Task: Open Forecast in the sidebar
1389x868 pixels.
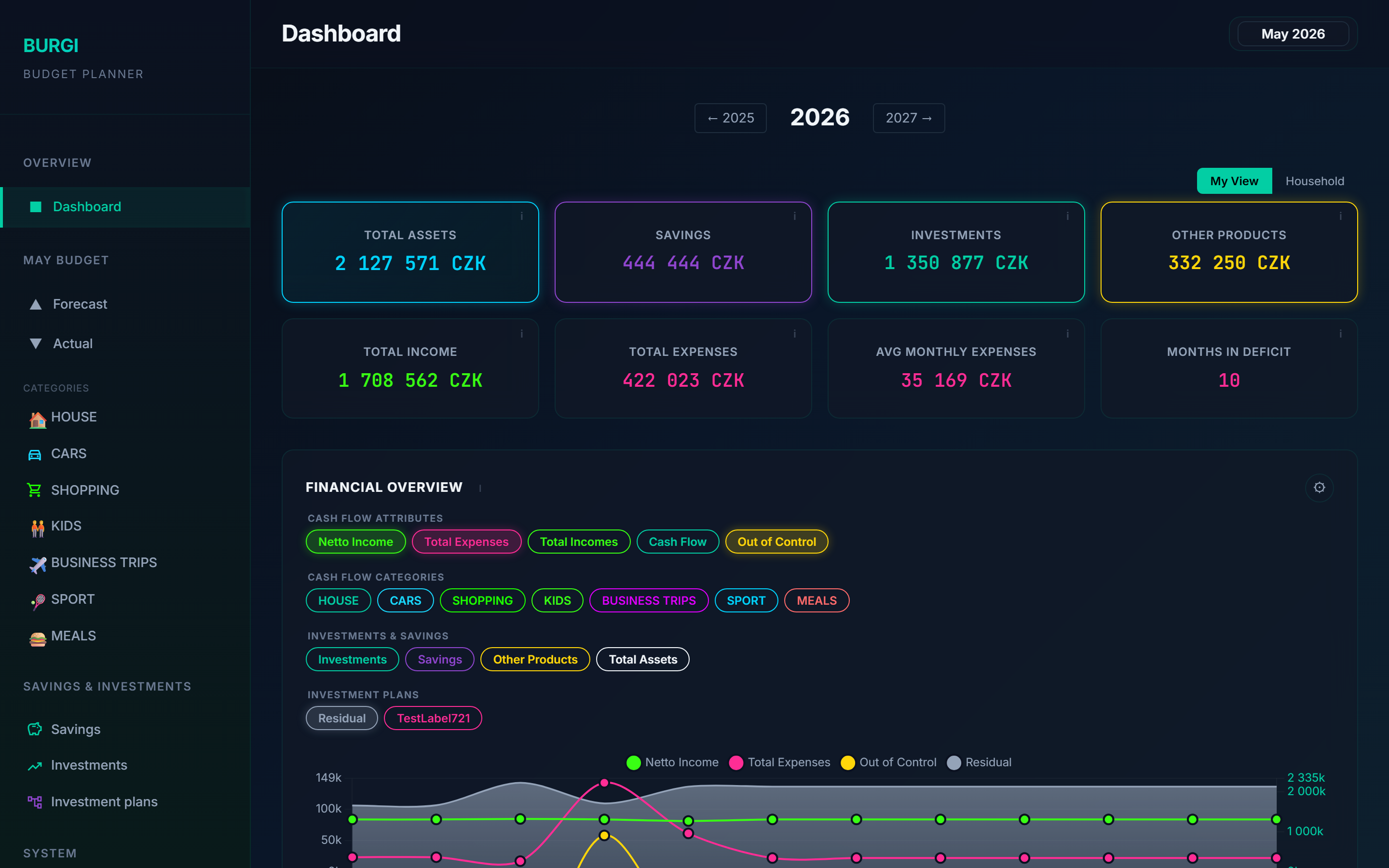Action: tap(125, 304)
